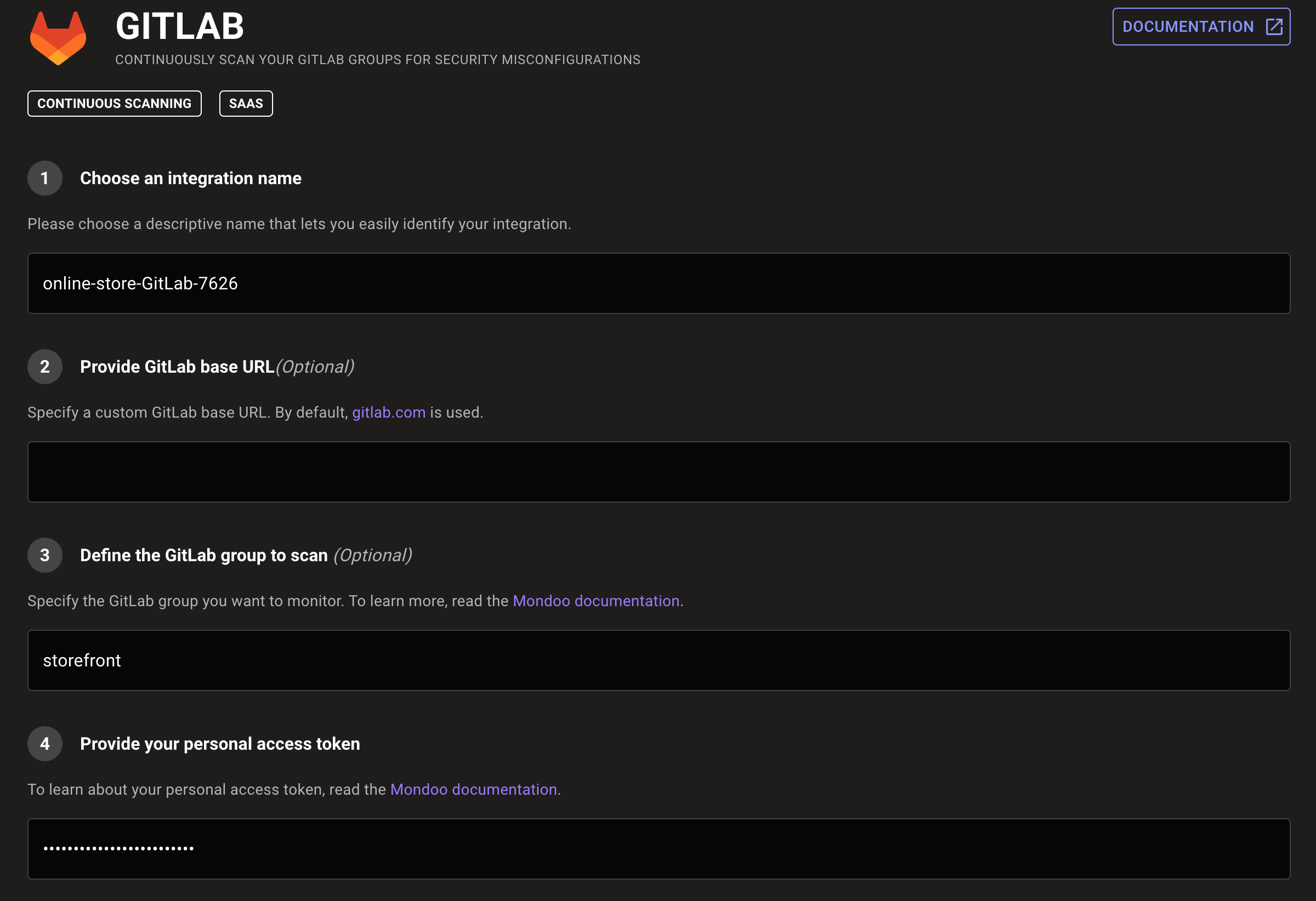Click the step 1 number badge
Image resolution: width=1316 pixels, height=901 pixels.
(45, 178)
